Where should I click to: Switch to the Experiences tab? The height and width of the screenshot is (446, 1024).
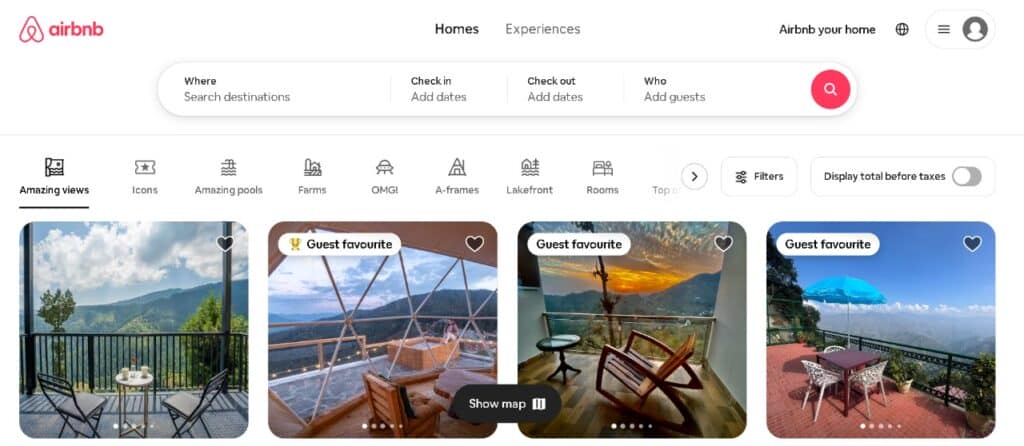pyautogui.click(x=543, y=29)
